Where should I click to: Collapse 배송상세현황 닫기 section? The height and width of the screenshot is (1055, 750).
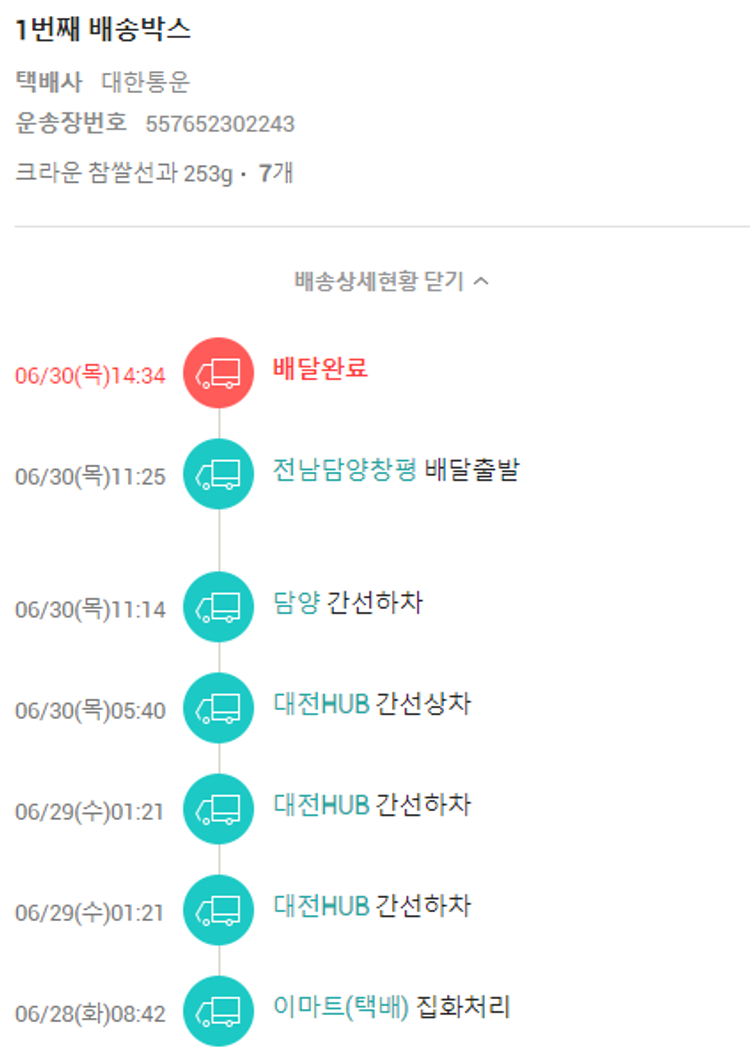coord(380,282)
